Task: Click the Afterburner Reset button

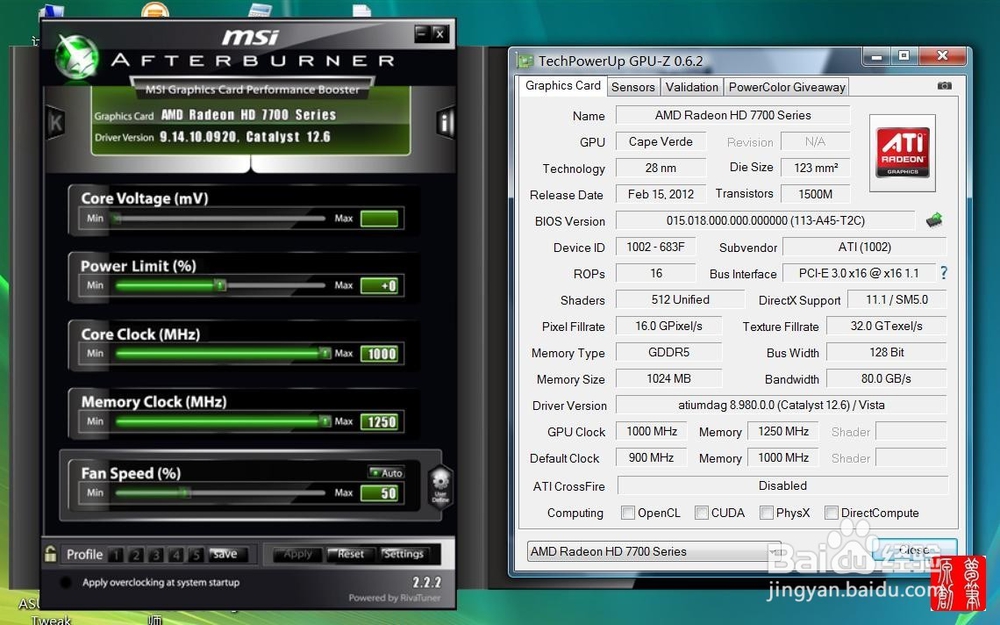Action: pos(350,554)
